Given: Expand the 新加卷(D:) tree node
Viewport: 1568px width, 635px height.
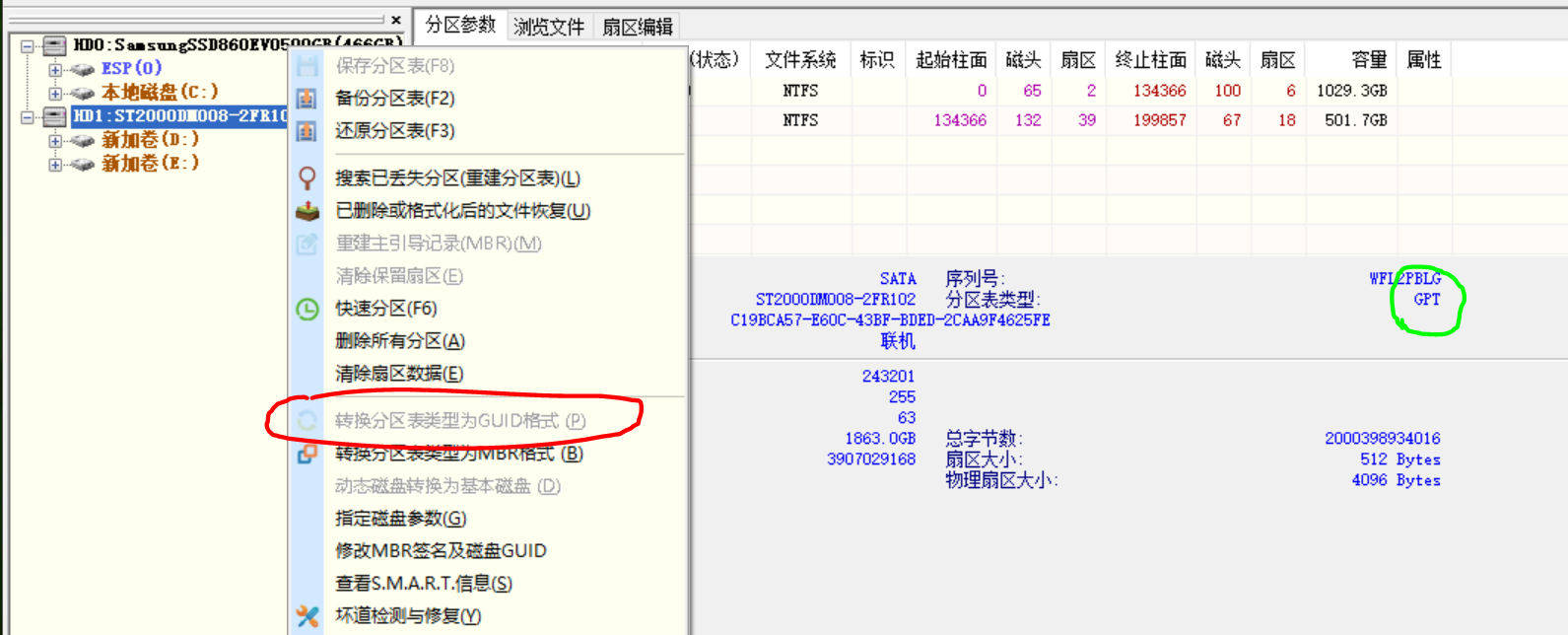Looking at the screenshot, I should pyautogui.click(x=55, y=140).
